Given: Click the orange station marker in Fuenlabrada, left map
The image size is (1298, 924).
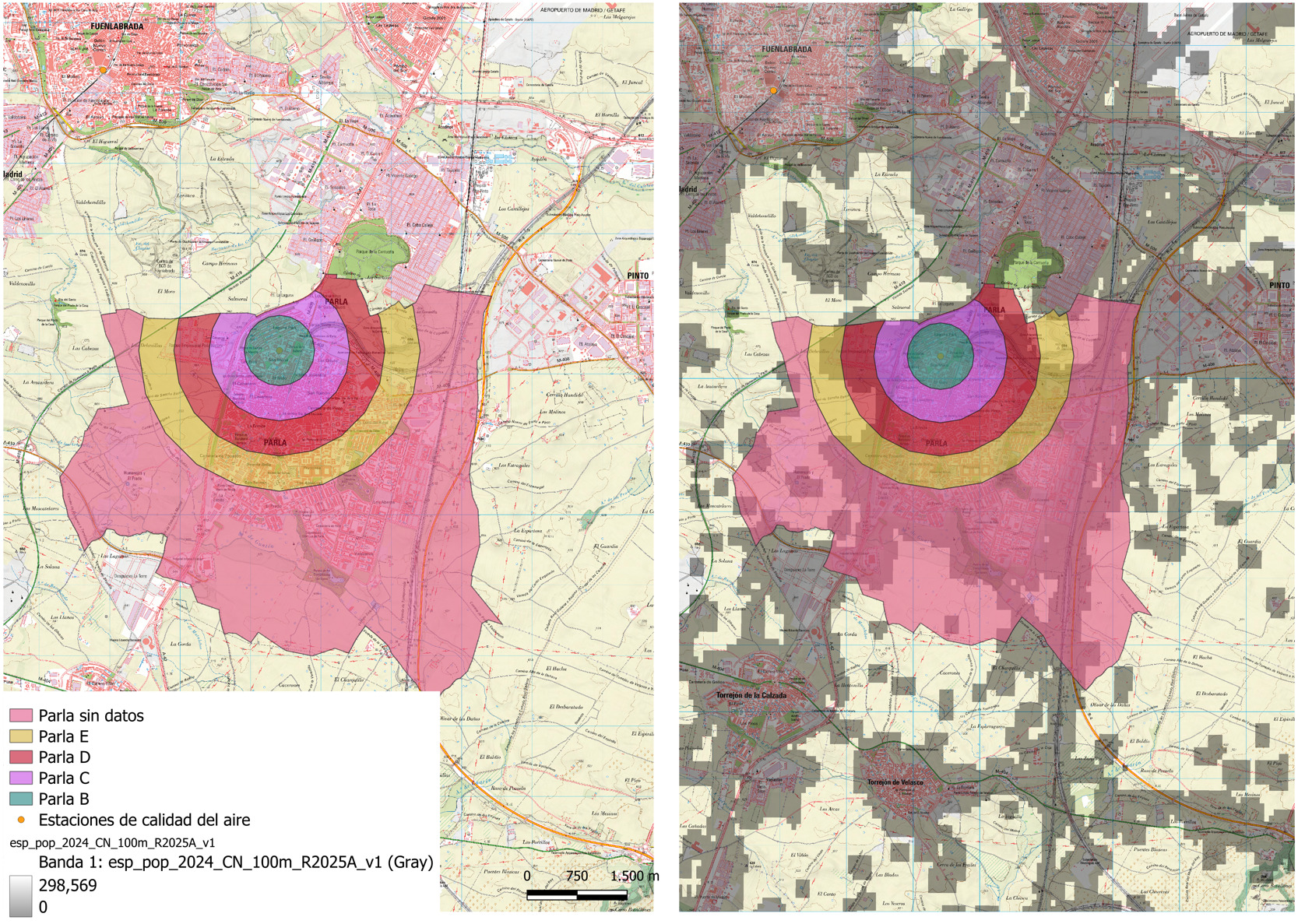Looking at the screenshot, I should pyautogui.click(x=103, y=70).
